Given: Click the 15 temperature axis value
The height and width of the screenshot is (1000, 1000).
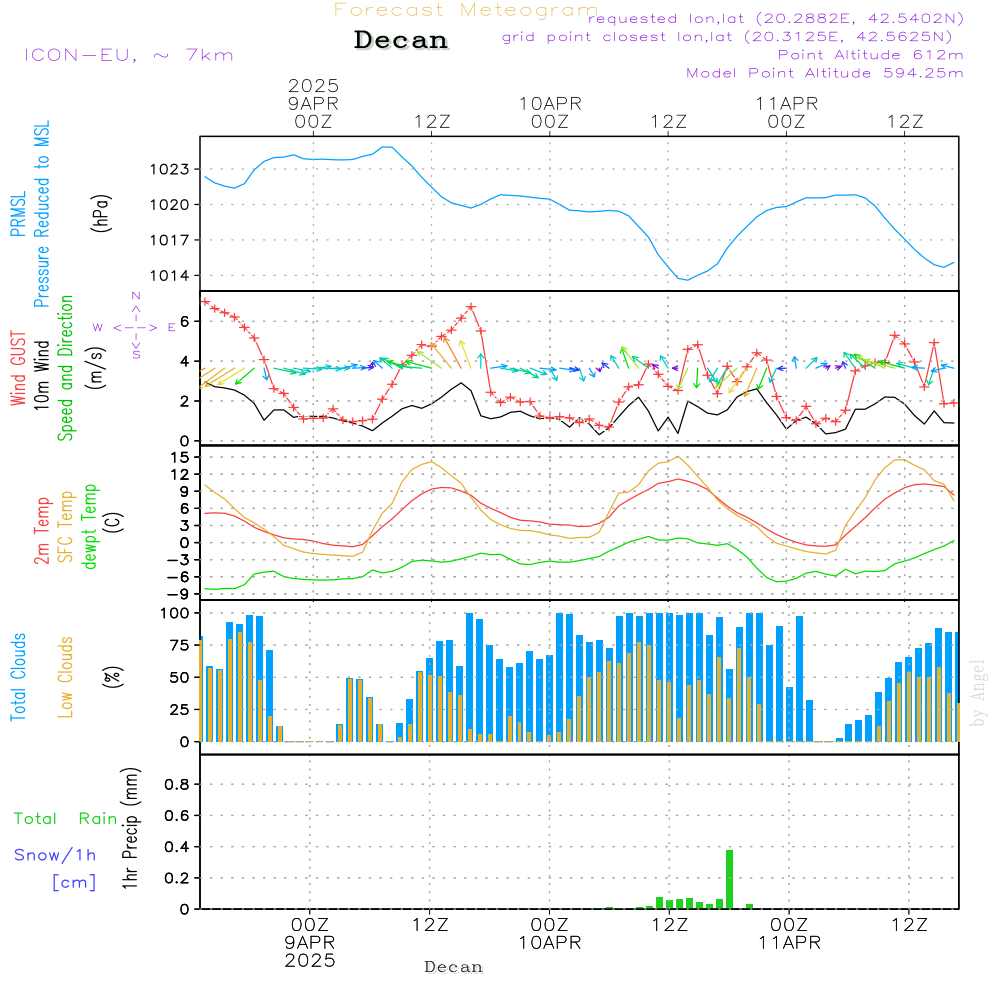Looking at the screenshot, I should (x=180, y=457).
